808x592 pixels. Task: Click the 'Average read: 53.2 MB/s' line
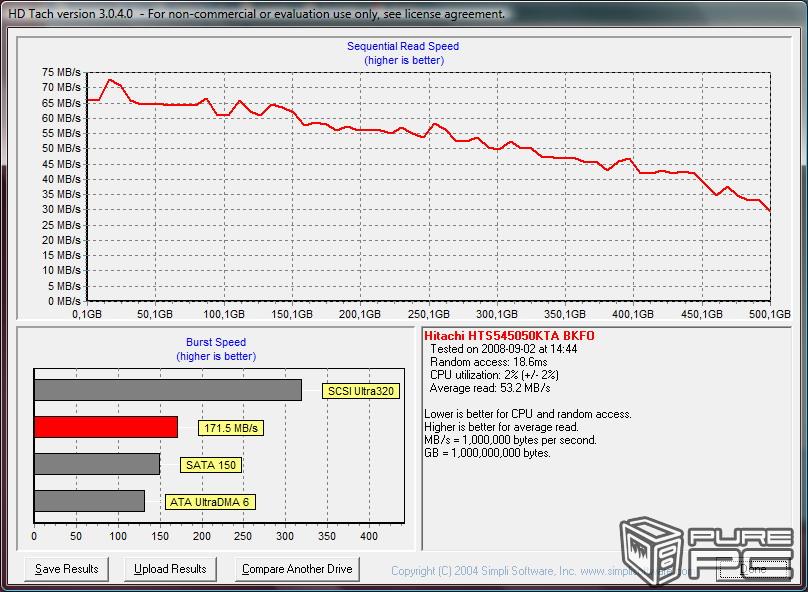[x=490, y=387]
